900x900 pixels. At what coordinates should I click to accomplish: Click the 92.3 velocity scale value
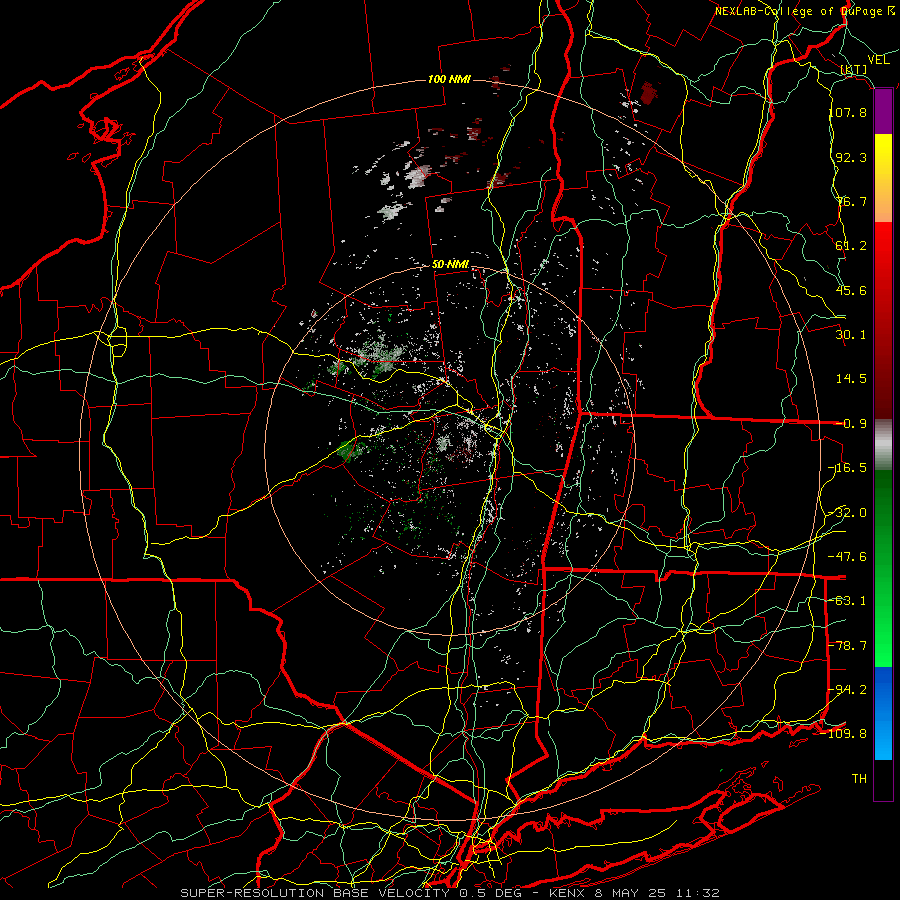click(851, 157)
